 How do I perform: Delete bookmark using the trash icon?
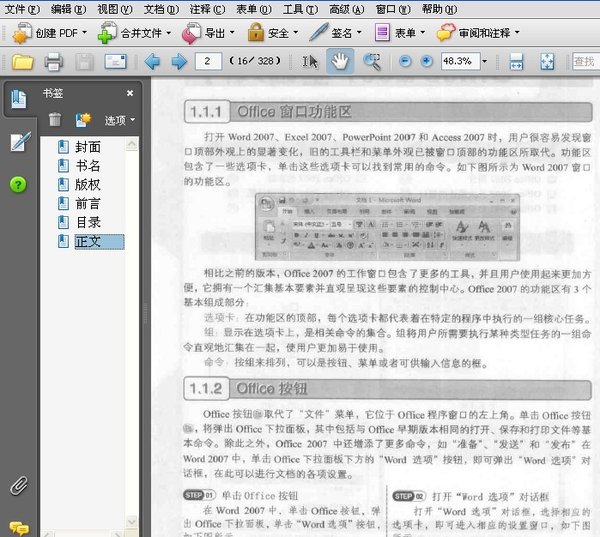tap(55, 120)
